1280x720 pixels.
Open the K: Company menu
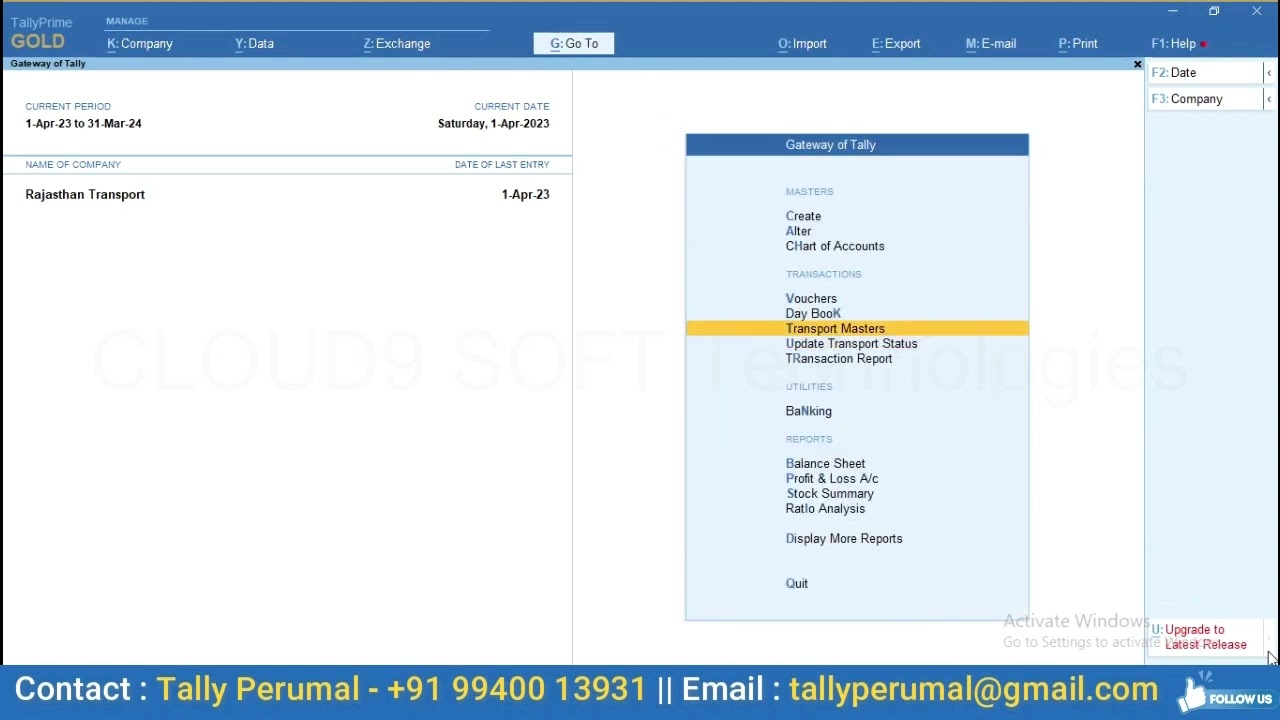click(140, 44)
